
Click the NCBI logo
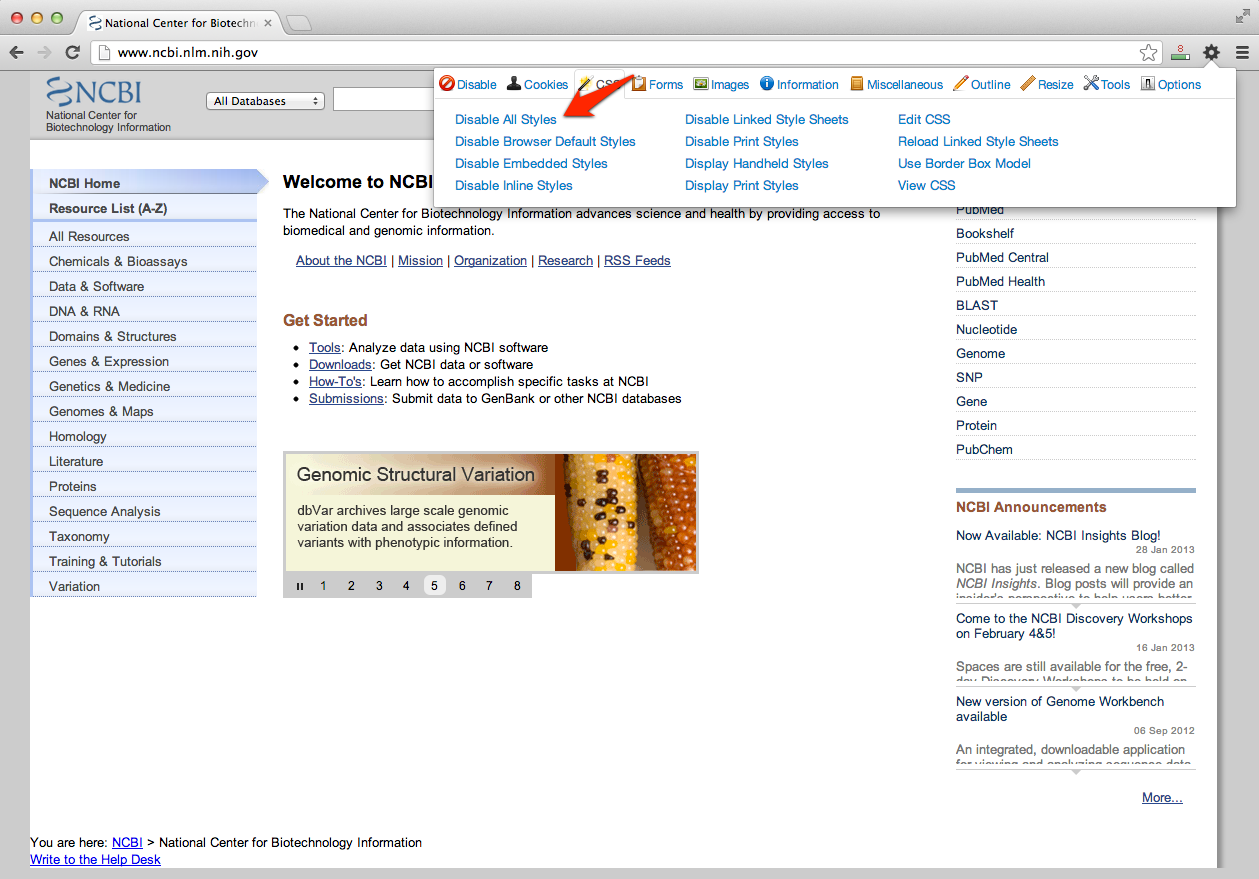(x=94, y=93)
